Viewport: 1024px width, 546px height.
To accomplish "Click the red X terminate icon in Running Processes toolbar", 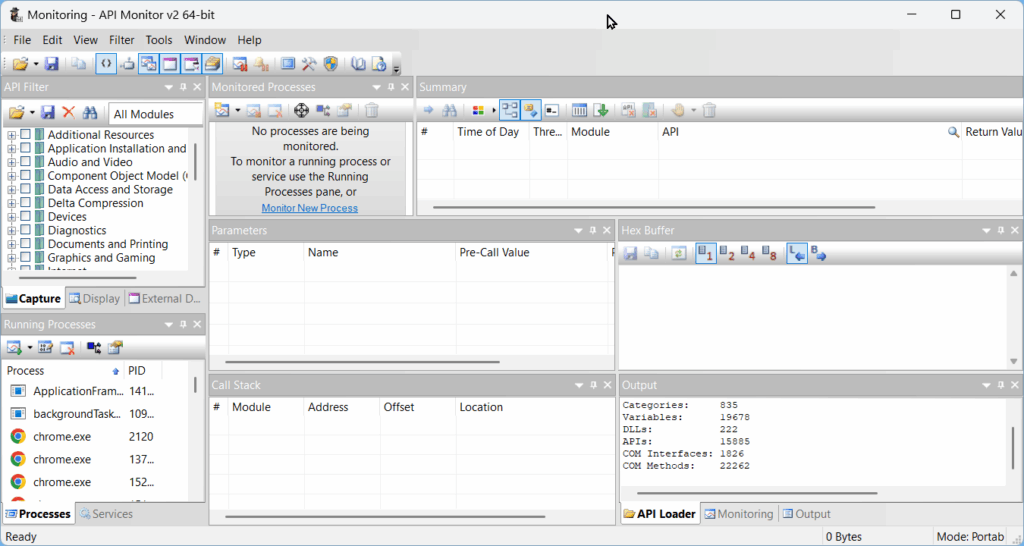I will tap(67, 348).
